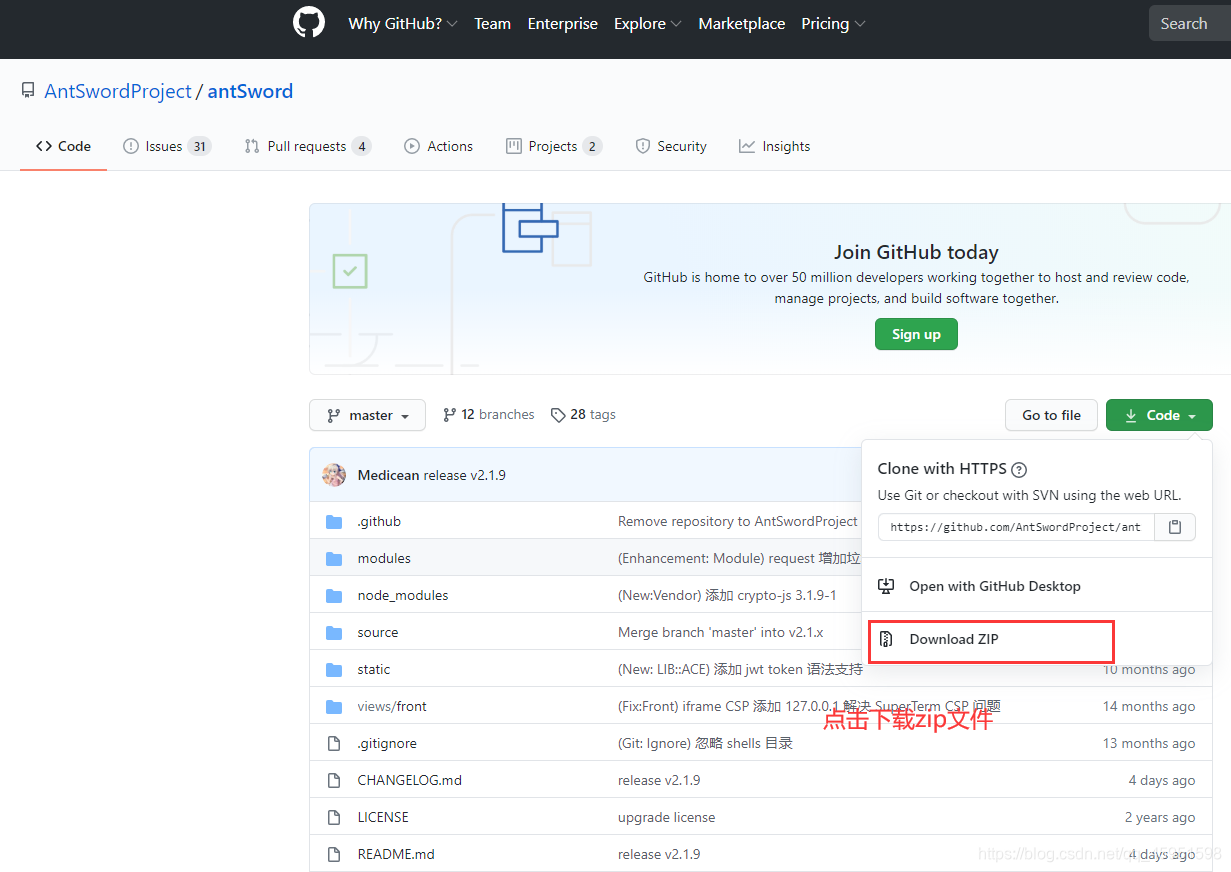Click the 13 months ago timestamp
The image size is (1231, 872).
pos(1149,743)
